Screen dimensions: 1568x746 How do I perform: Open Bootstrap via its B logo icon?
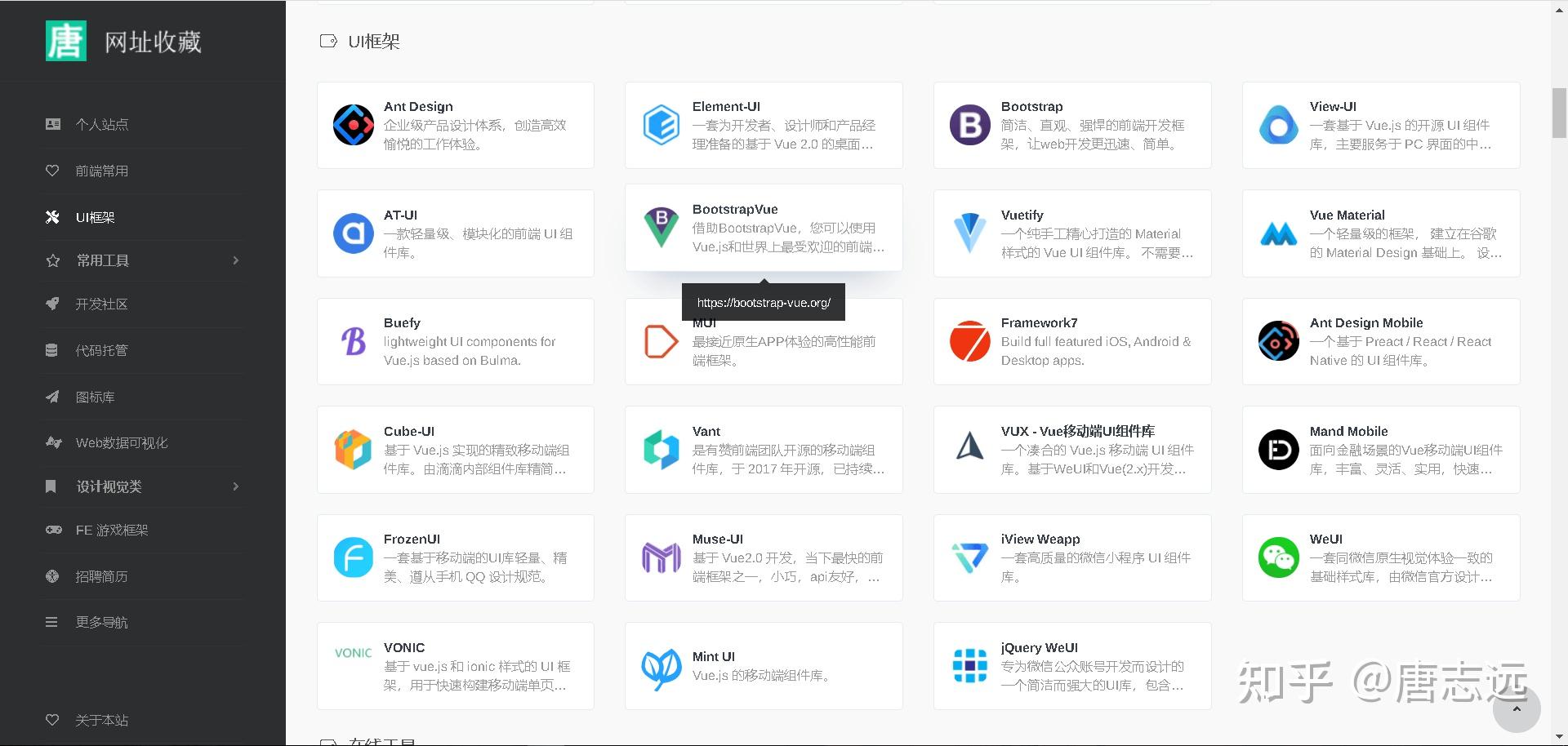coord(969,124)
